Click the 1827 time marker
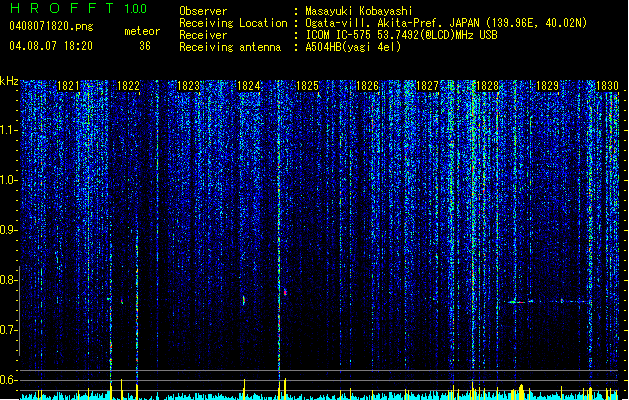629x400 pixels. 428,86
